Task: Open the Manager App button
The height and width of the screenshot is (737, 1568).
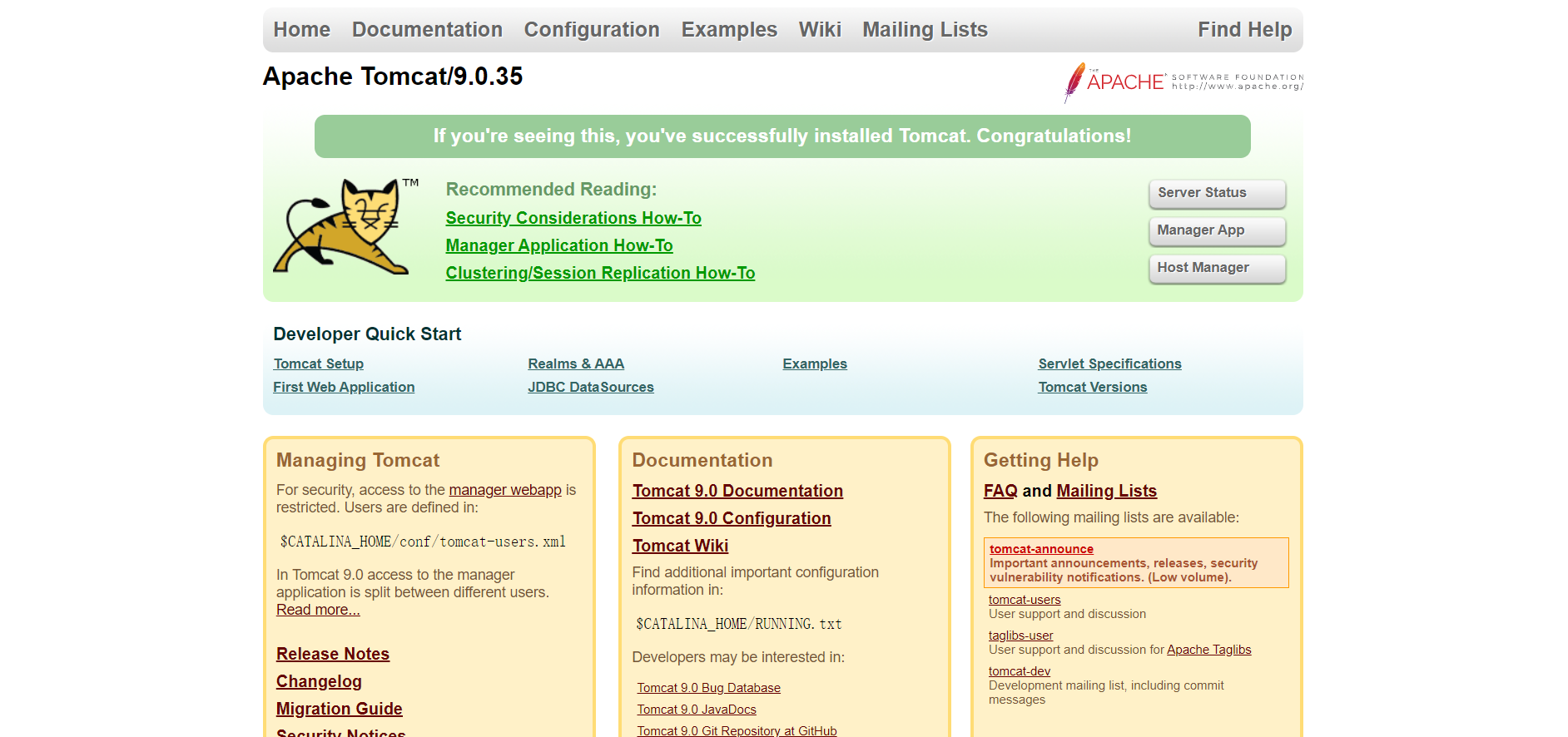Action: pyautogui.click(x=1217, y=230)
